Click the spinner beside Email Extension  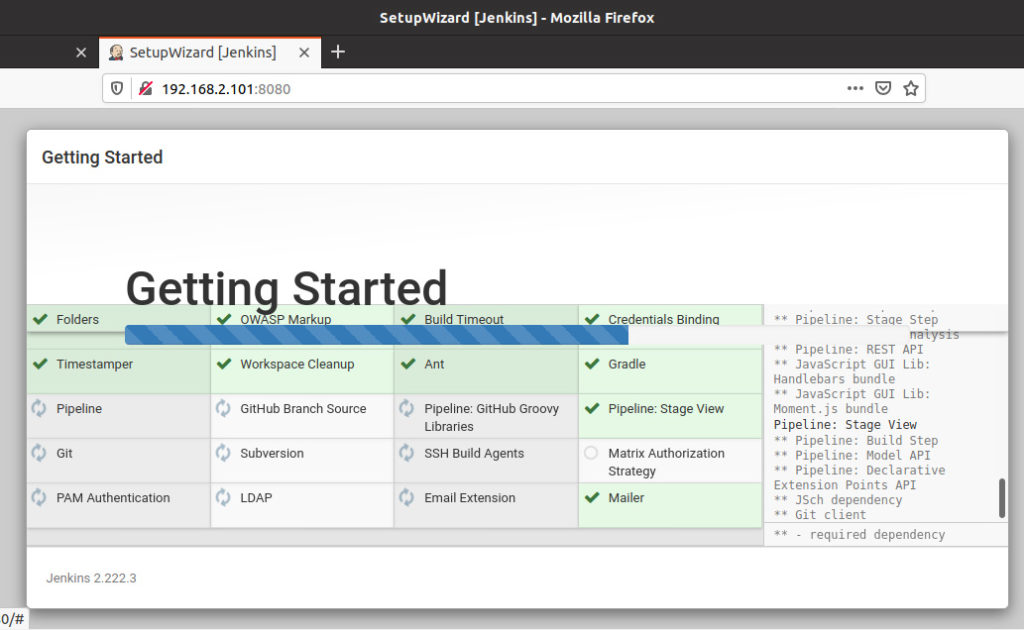click(x=407, y=497)
